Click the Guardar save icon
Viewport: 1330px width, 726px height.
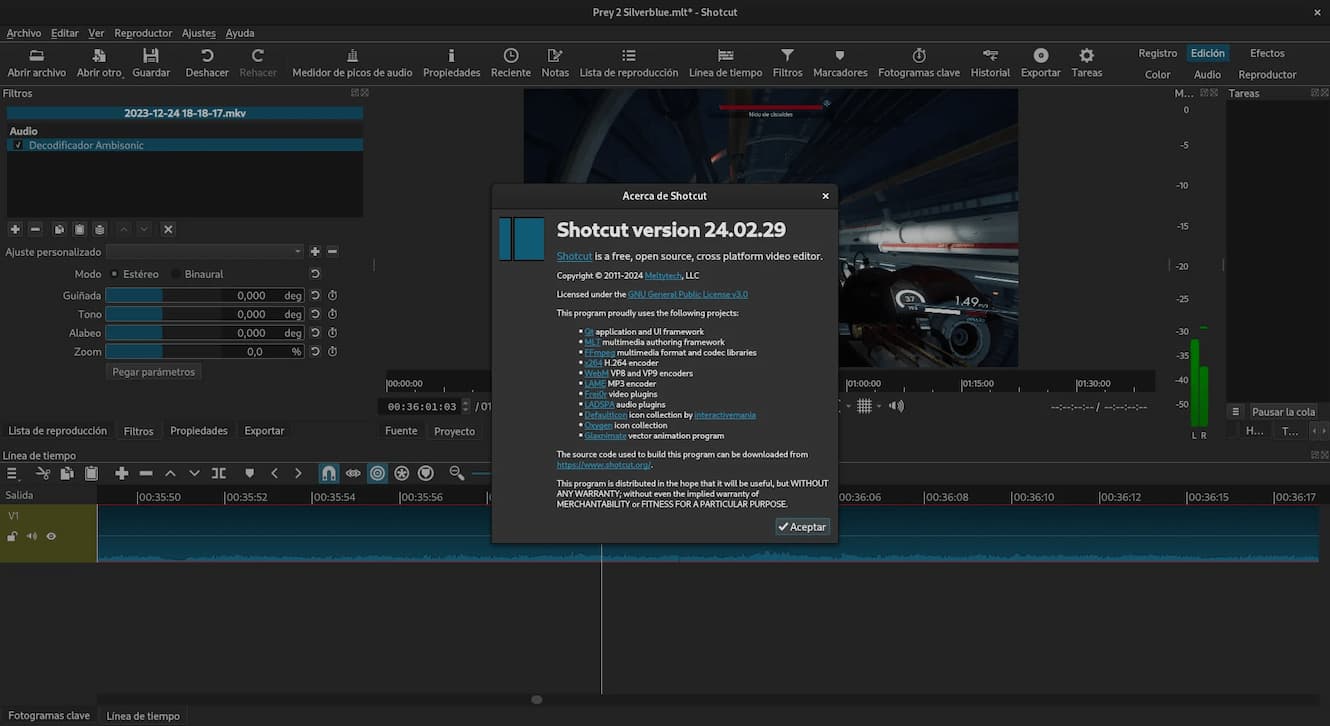[x=151, y=55]
